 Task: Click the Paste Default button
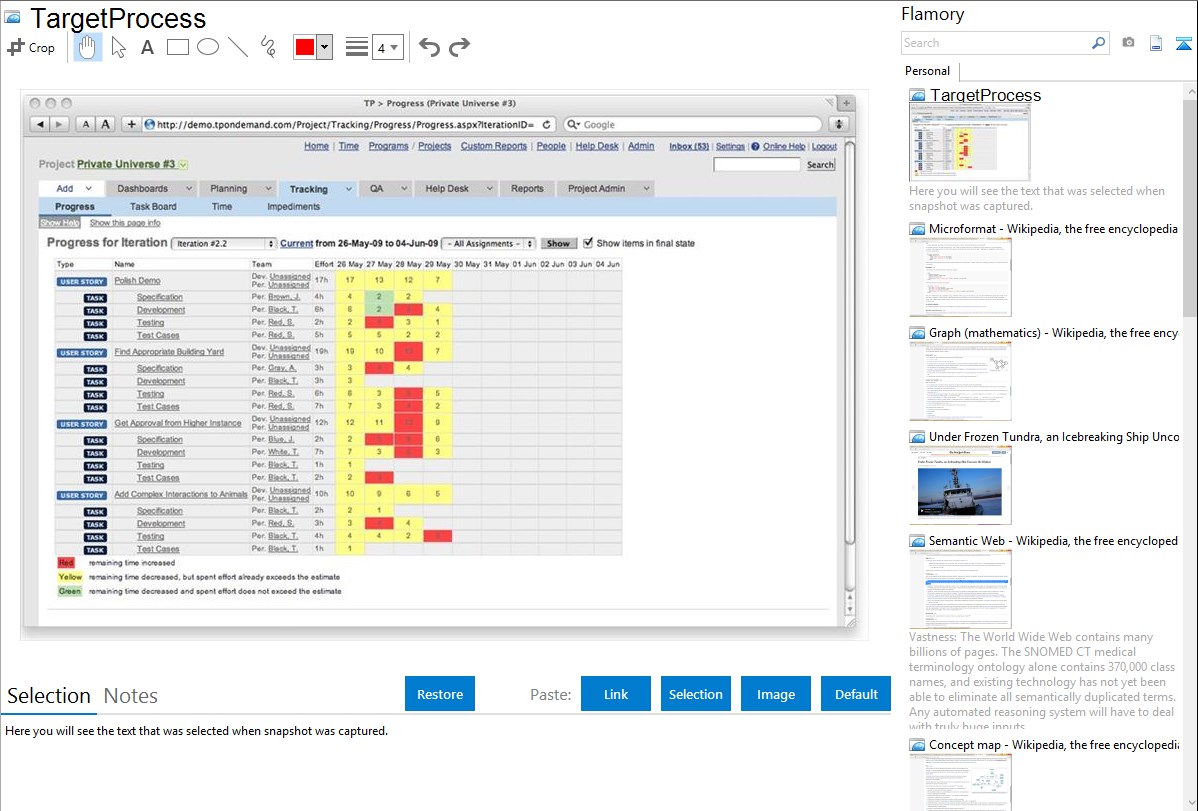(856, 694)
